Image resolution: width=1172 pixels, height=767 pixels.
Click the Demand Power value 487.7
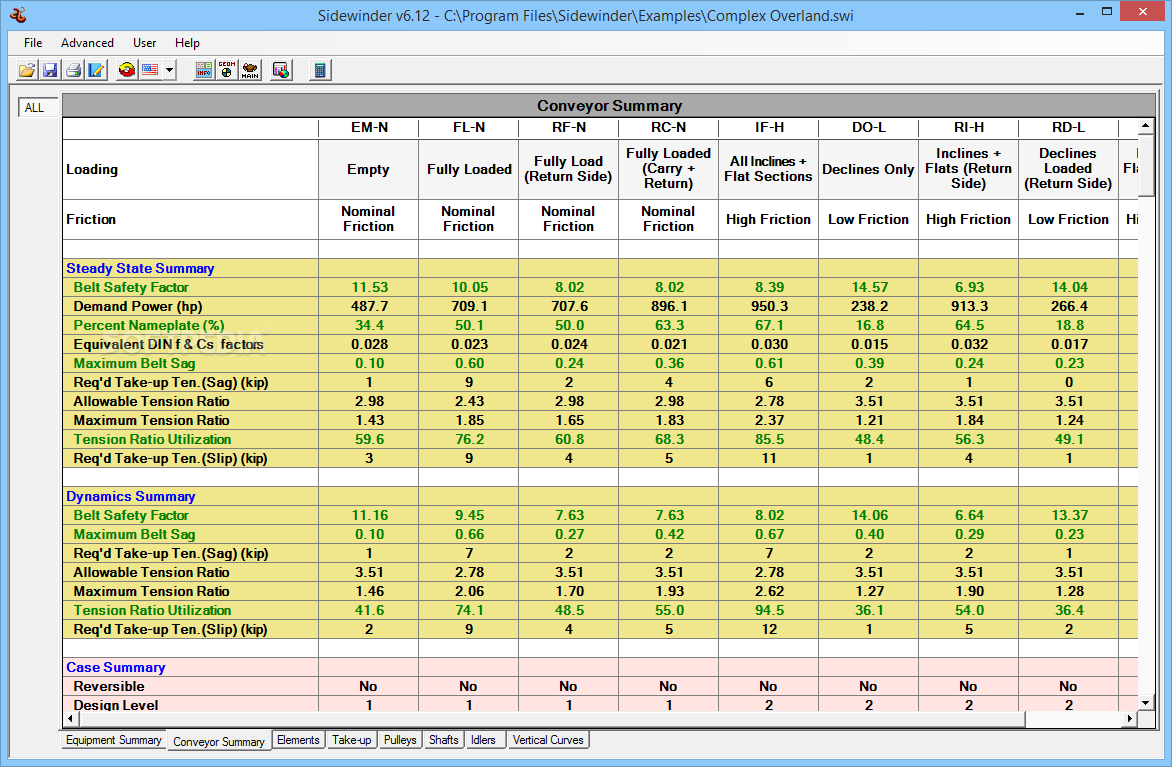(369, 307)
